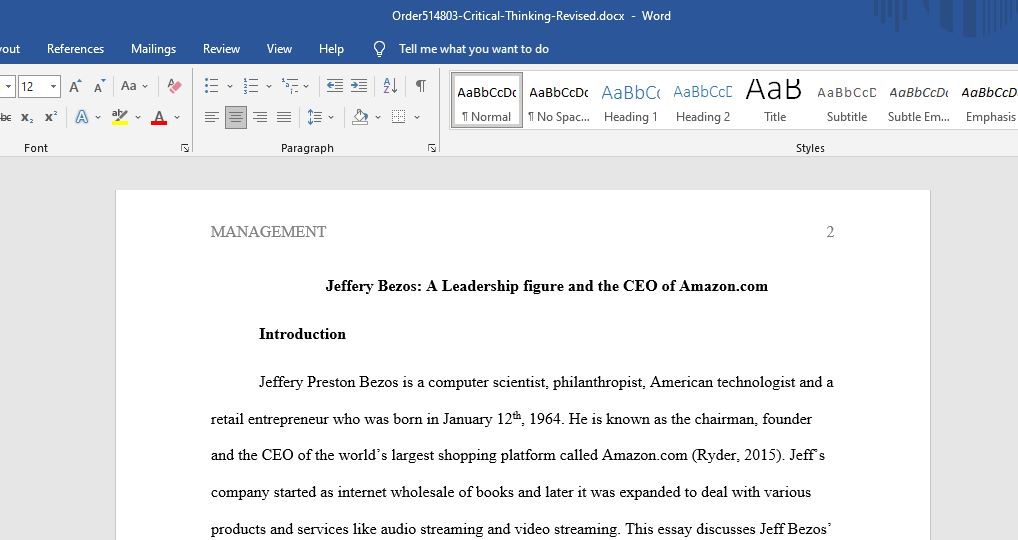Viewport: 1018px width, 540px height.
Task: Open the Mailings tab
Action: pos(153,49)
